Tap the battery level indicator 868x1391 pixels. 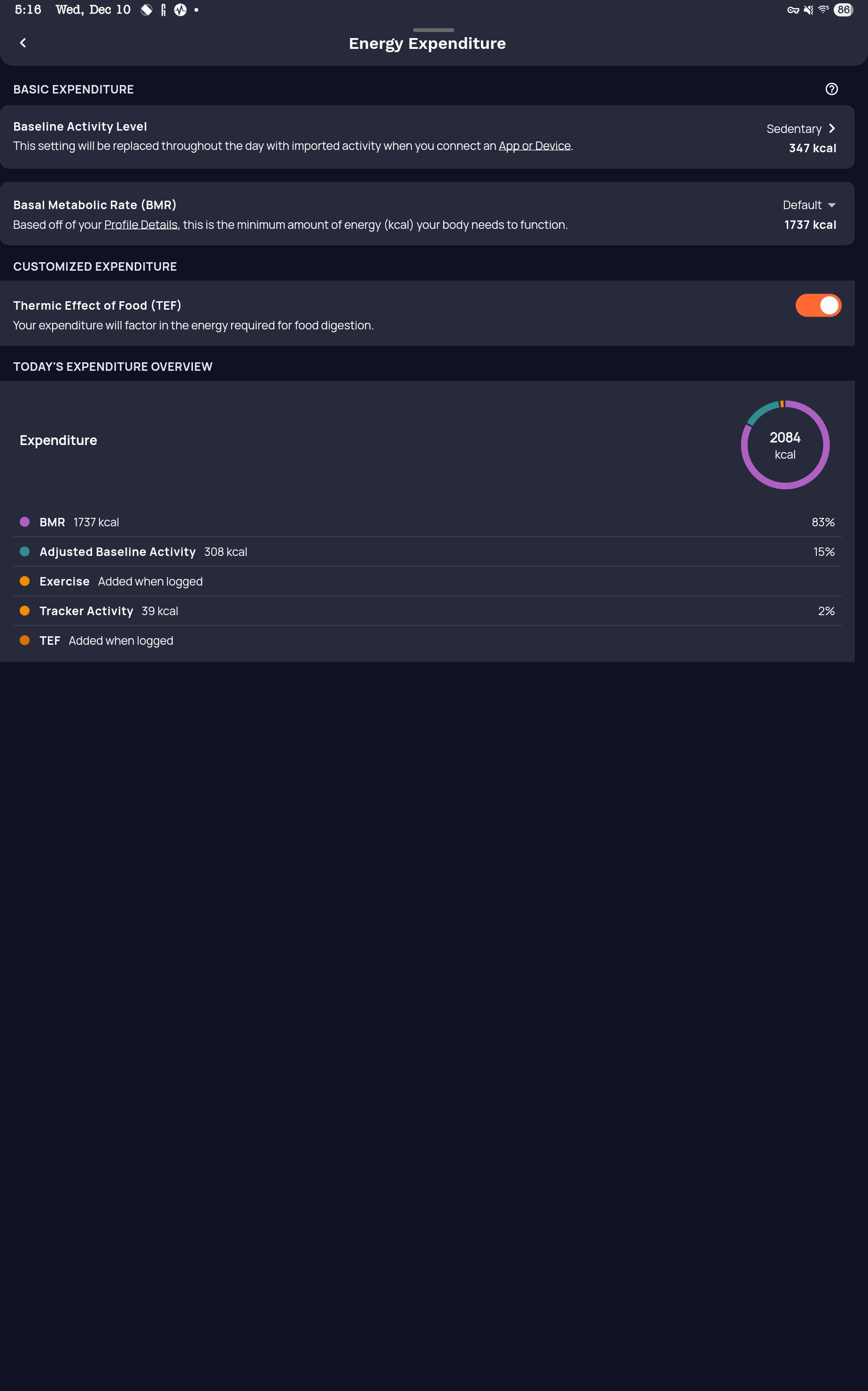(843, 10)
